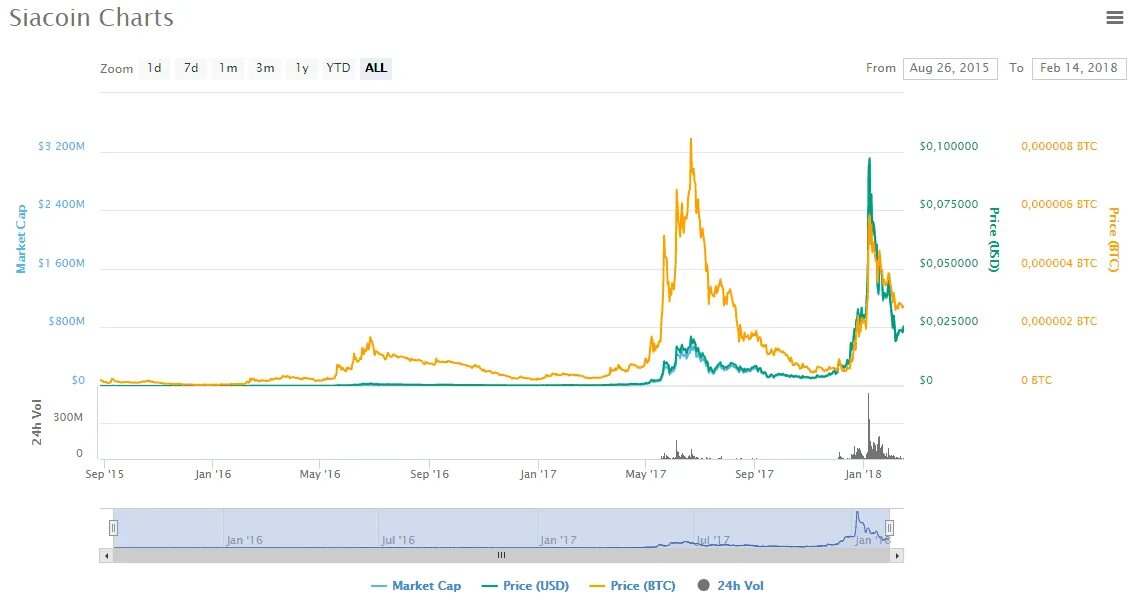Click the navigator scrollbar thumb grip

[x=502, y=555]
